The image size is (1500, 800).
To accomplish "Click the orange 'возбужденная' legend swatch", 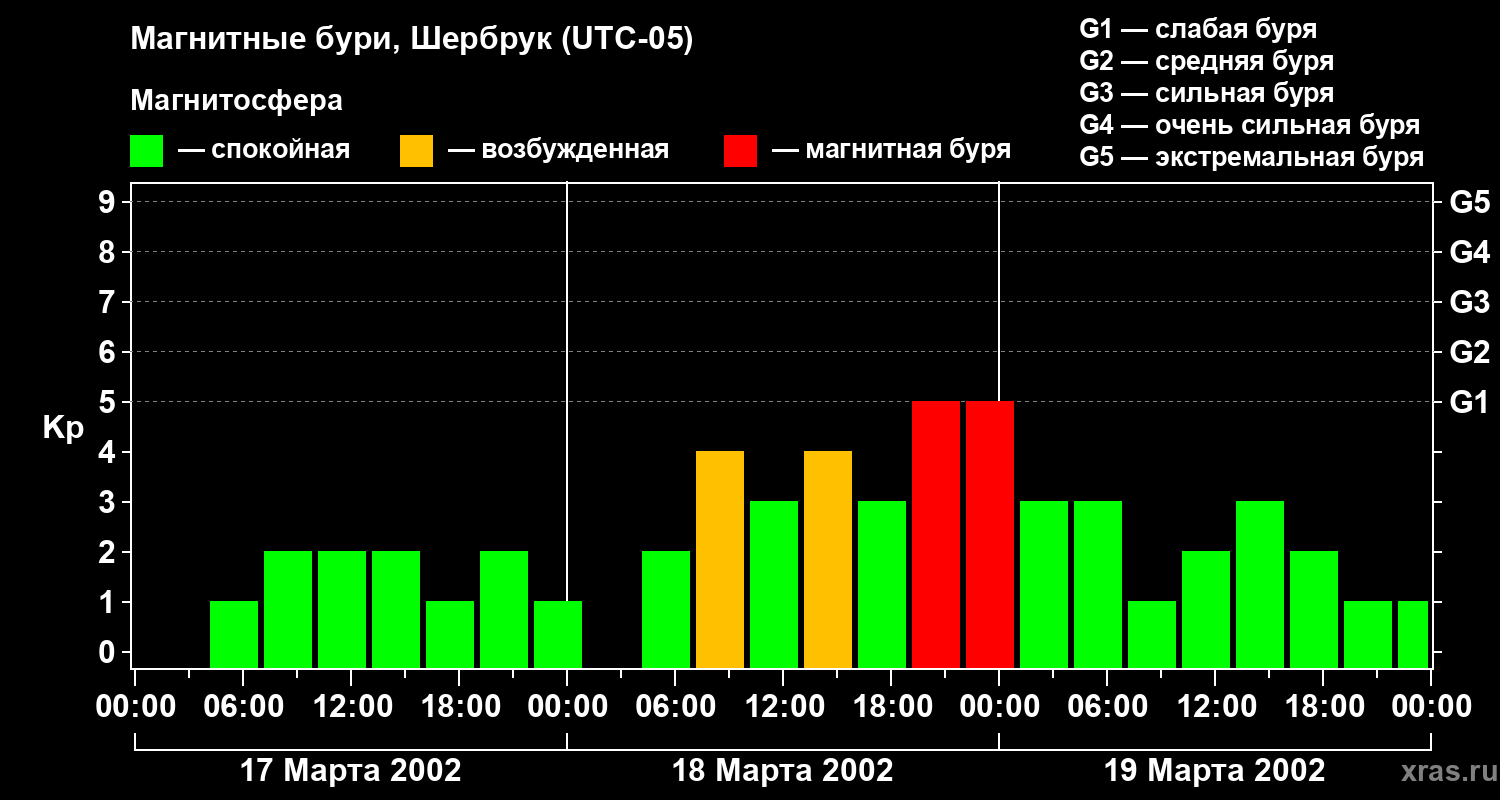I will [416, 150].
